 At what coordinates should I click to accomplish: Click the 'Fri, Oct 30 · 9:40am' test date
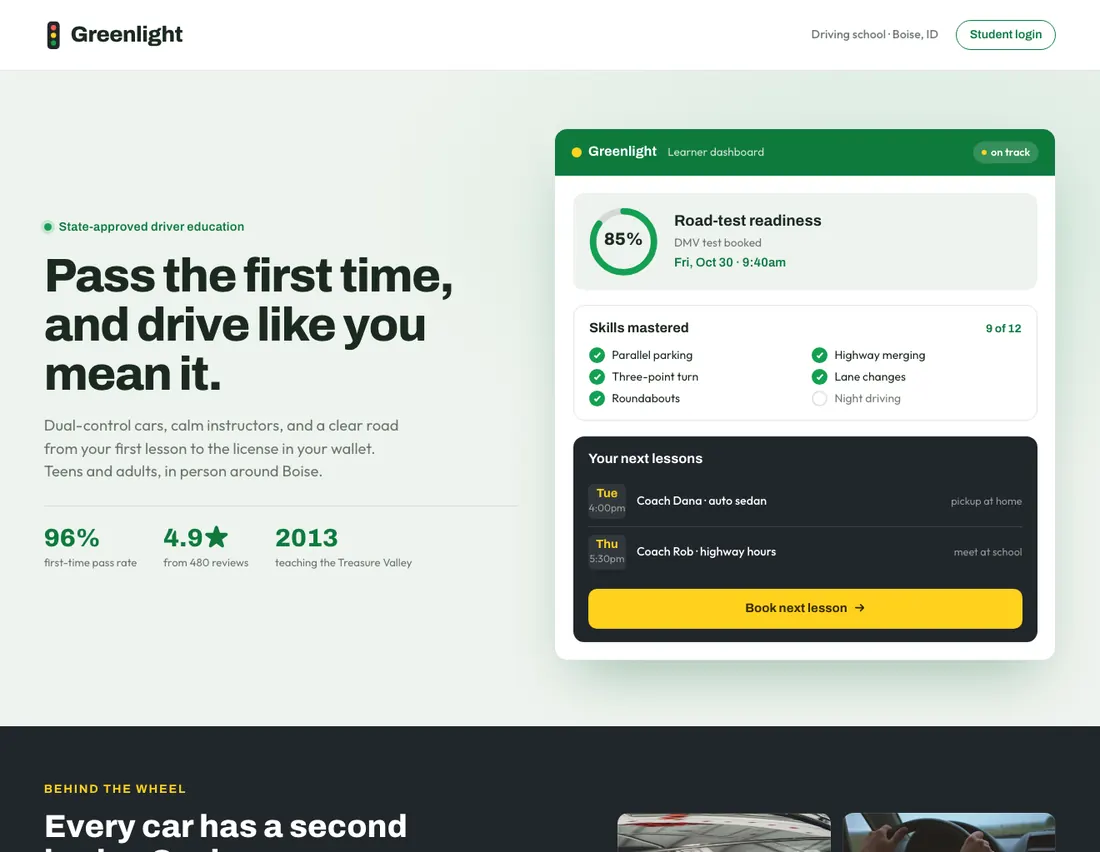pyautogui.click(x=730, y=262)
